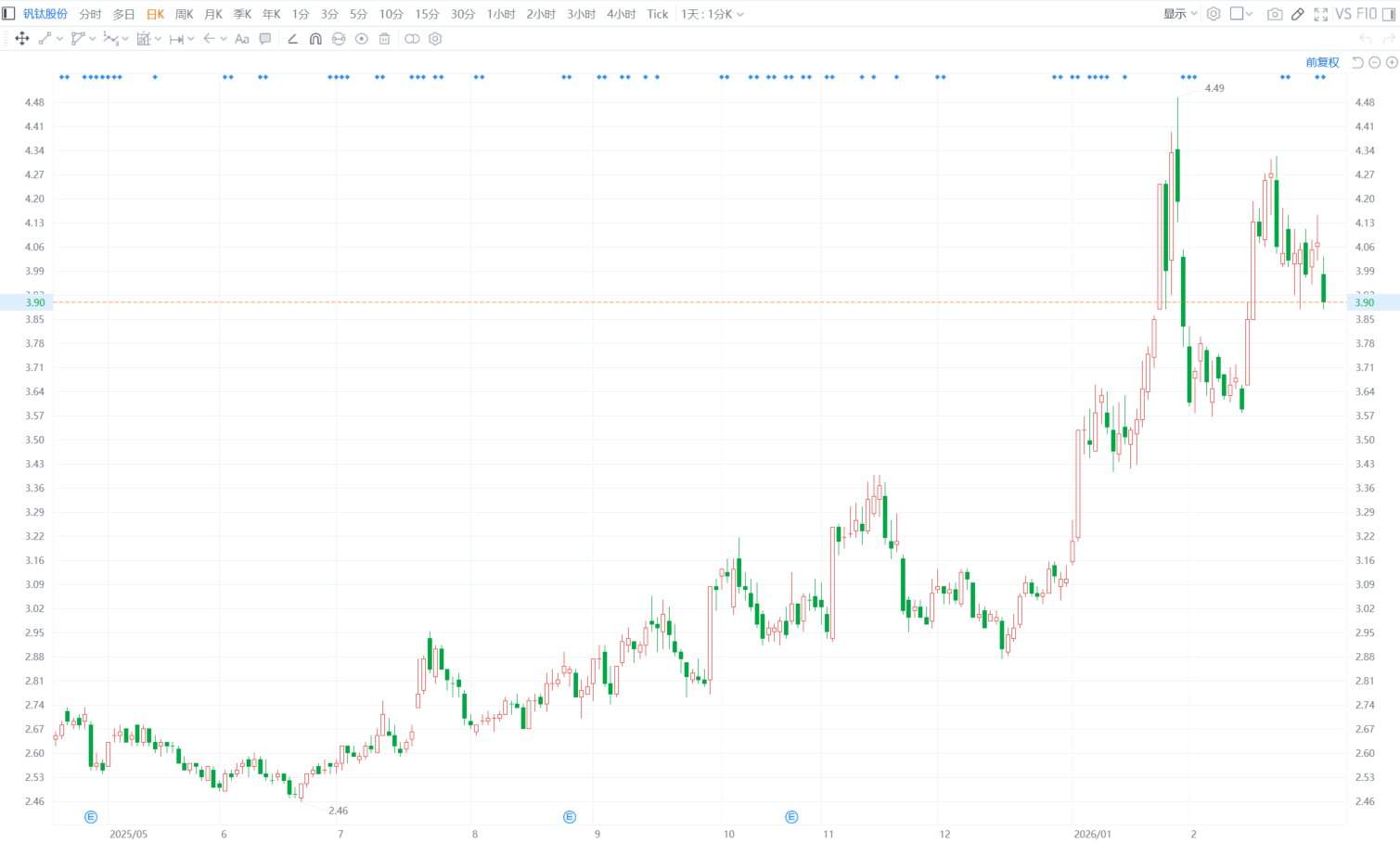
Task: Enter fullscreen chart mode
Action: 1320,14
